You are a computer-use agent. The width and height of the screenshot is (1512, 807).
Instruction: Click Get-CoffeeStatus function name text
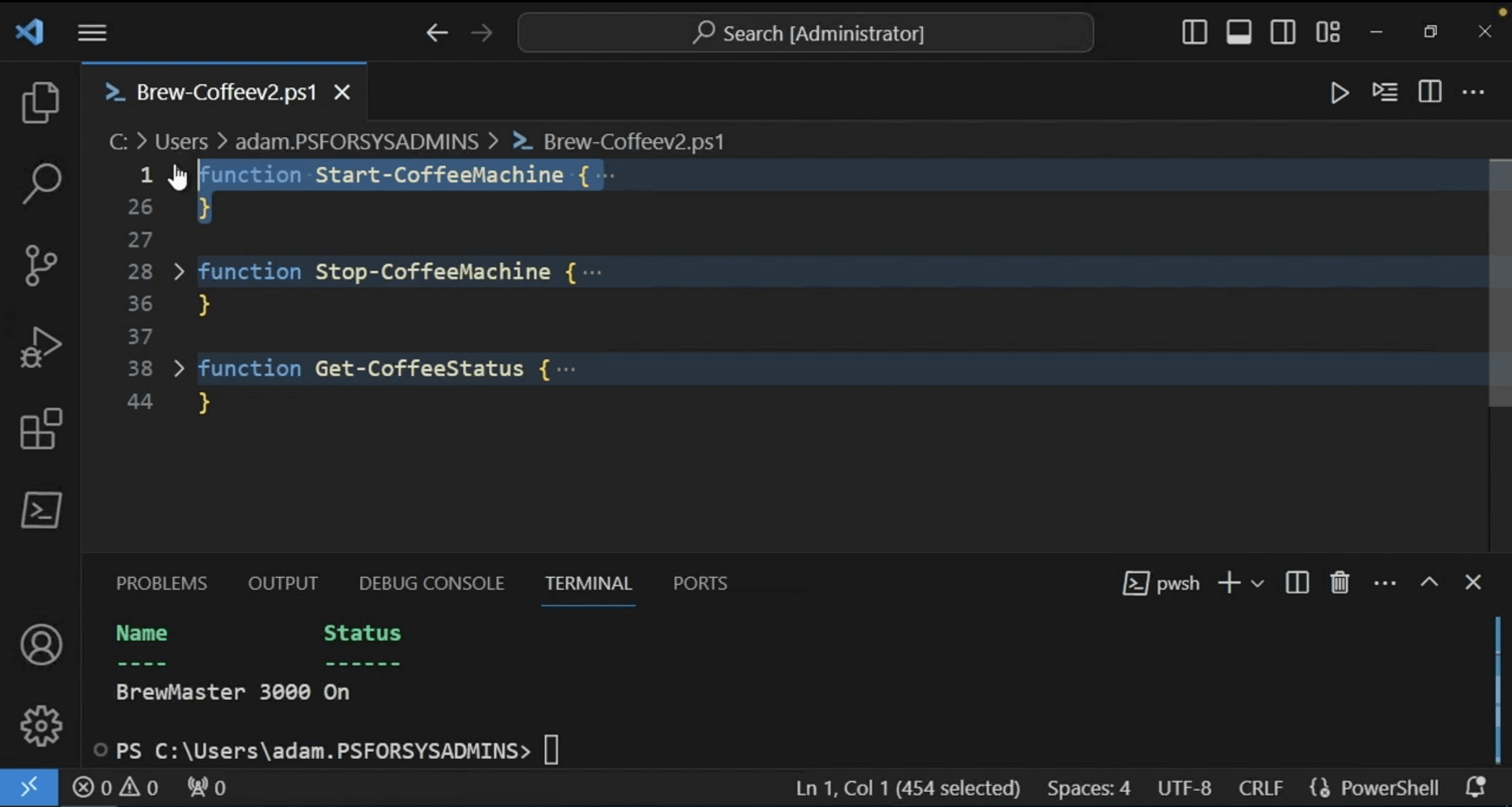coord(419,368)
